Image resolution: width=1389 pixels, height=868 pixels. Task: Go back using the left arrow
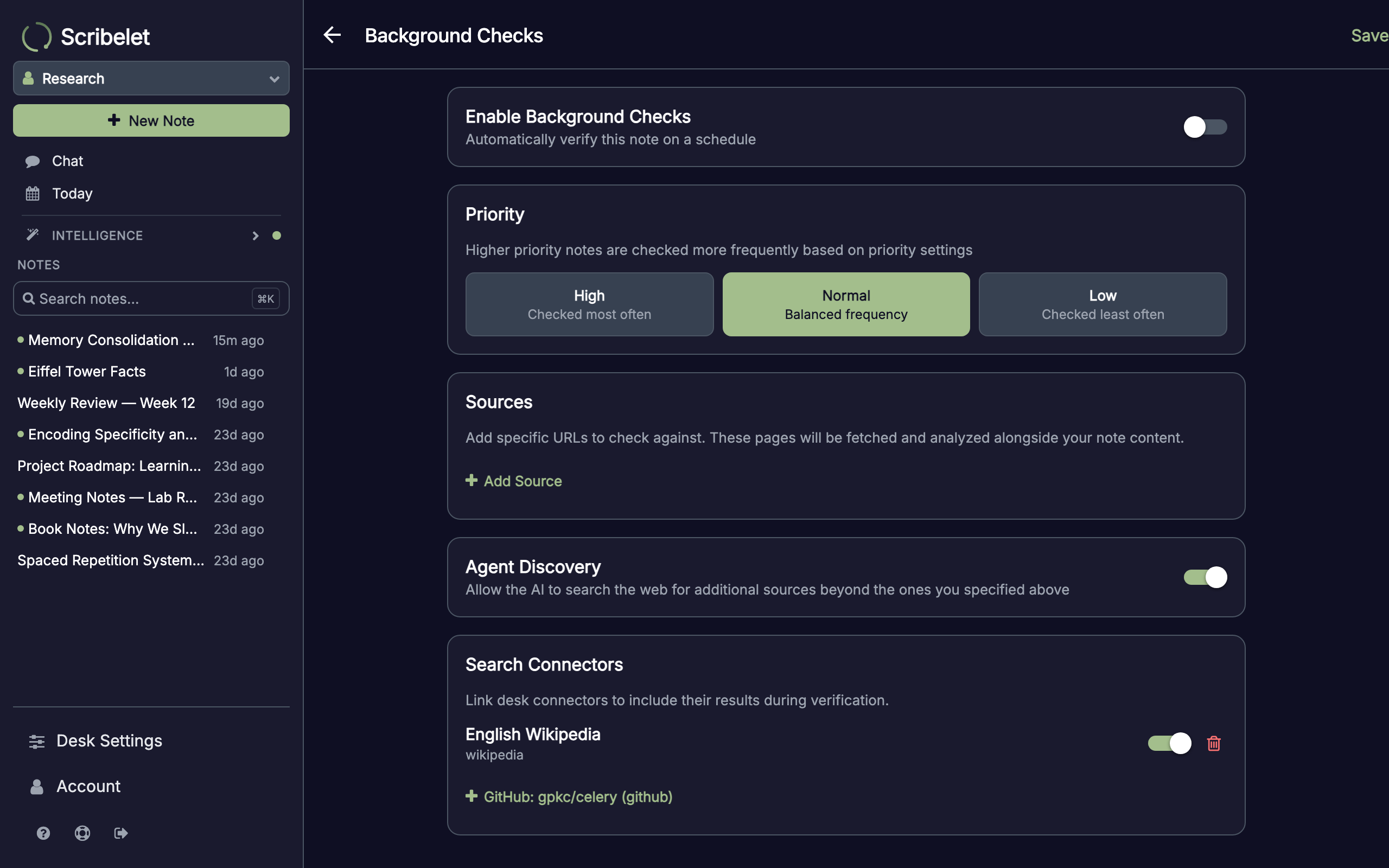[x=332, y=35]
